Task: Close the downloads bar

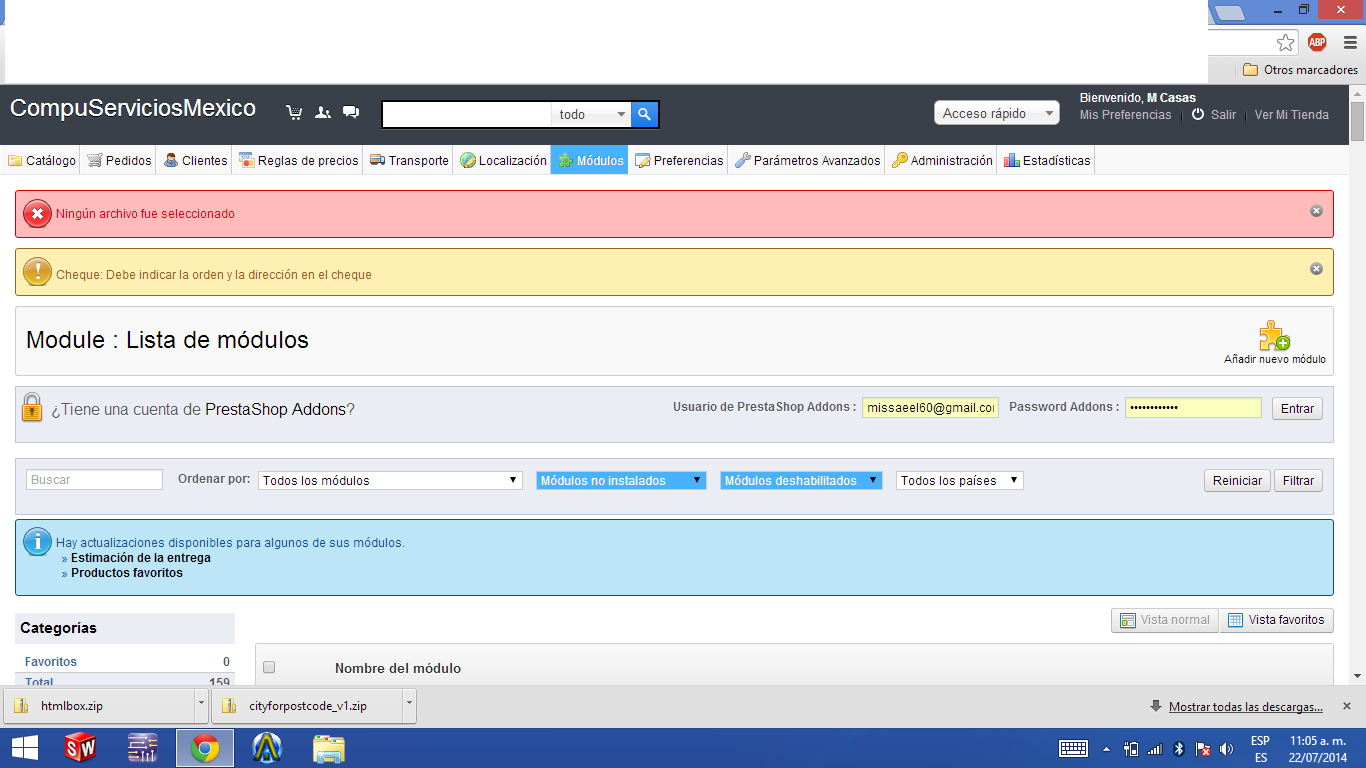Action: [x=1346, y=706]
